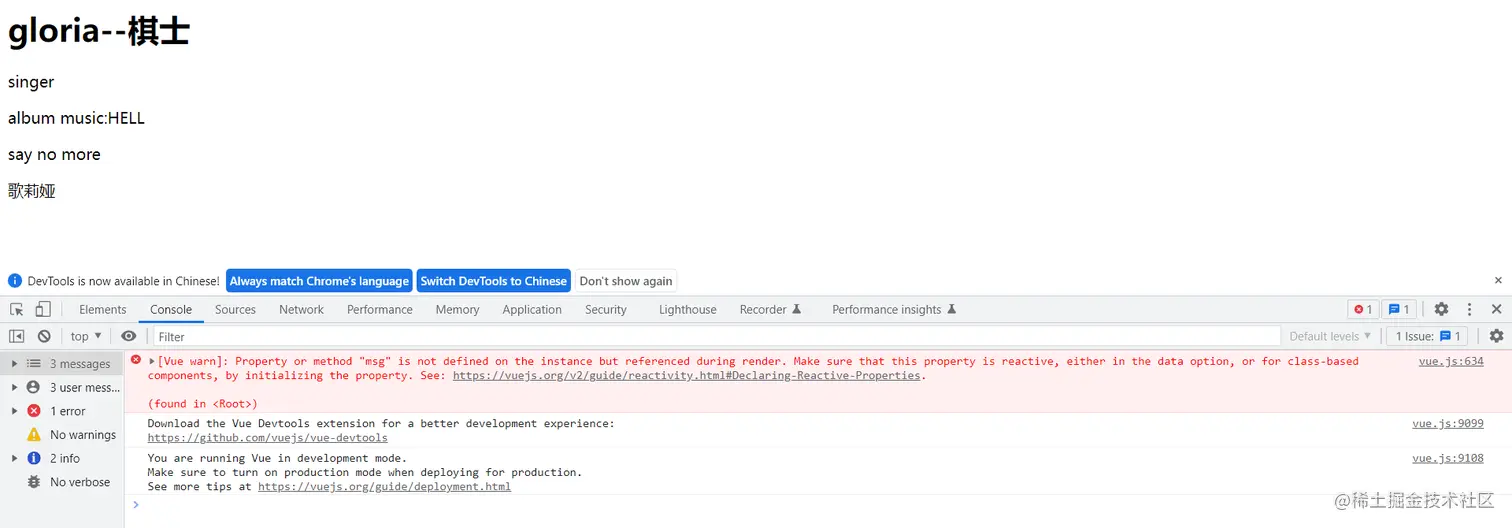
Task: Create a live expression with eye icon
Action: [128, 337]
